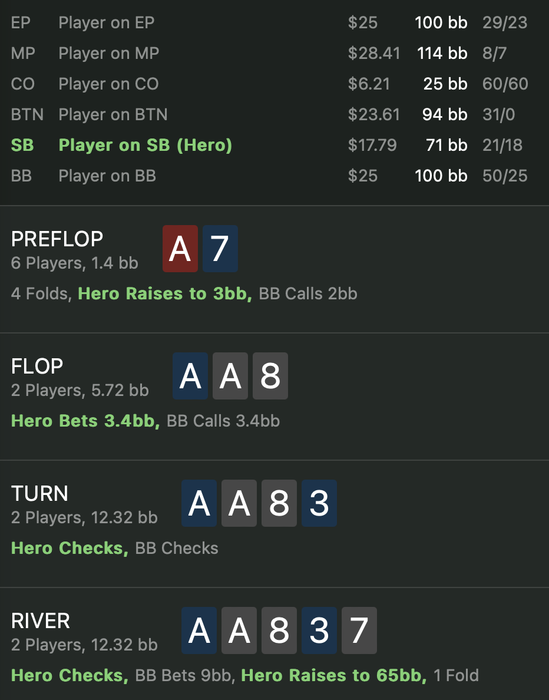This screenshot has height=700, width=549.
Task: Click 'Hero Raises to 3bb' action text
Action: tap(165, 294)
